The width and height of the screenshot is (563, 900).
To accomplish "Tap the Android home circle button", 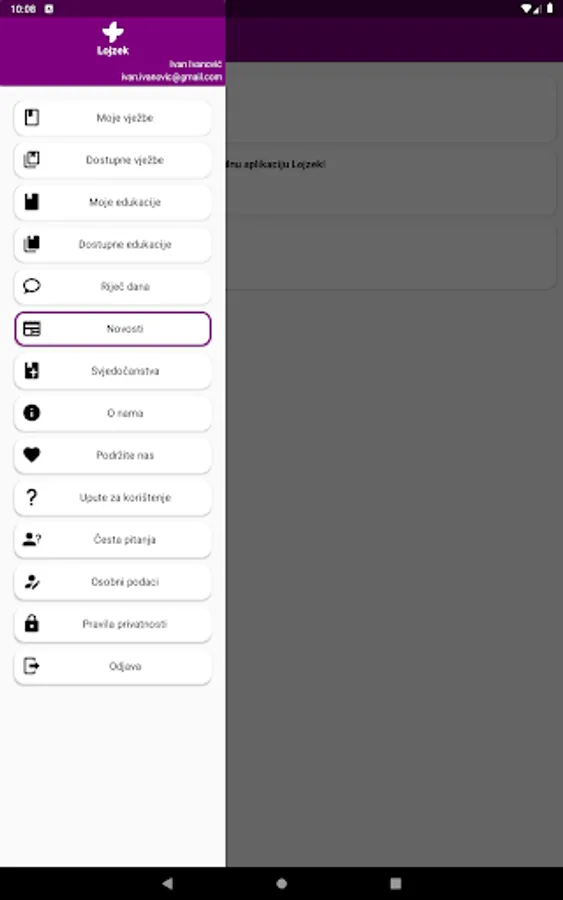I will tap(281, 883).
